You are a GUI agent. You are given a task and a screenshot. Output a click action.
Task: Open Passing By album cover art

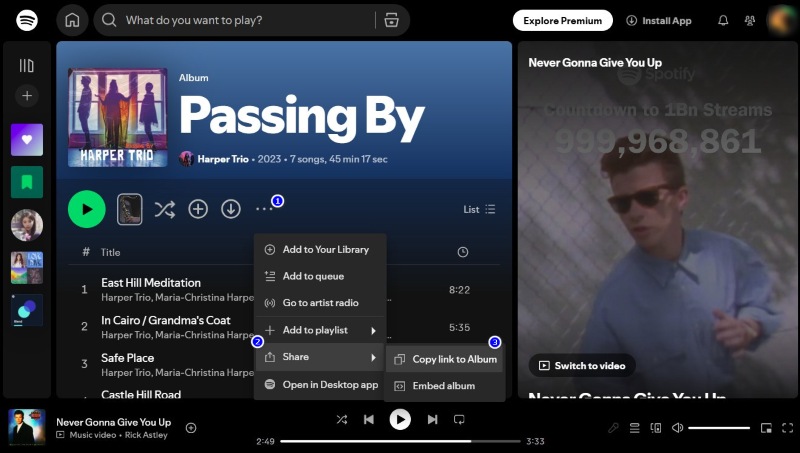coord(118,117)
